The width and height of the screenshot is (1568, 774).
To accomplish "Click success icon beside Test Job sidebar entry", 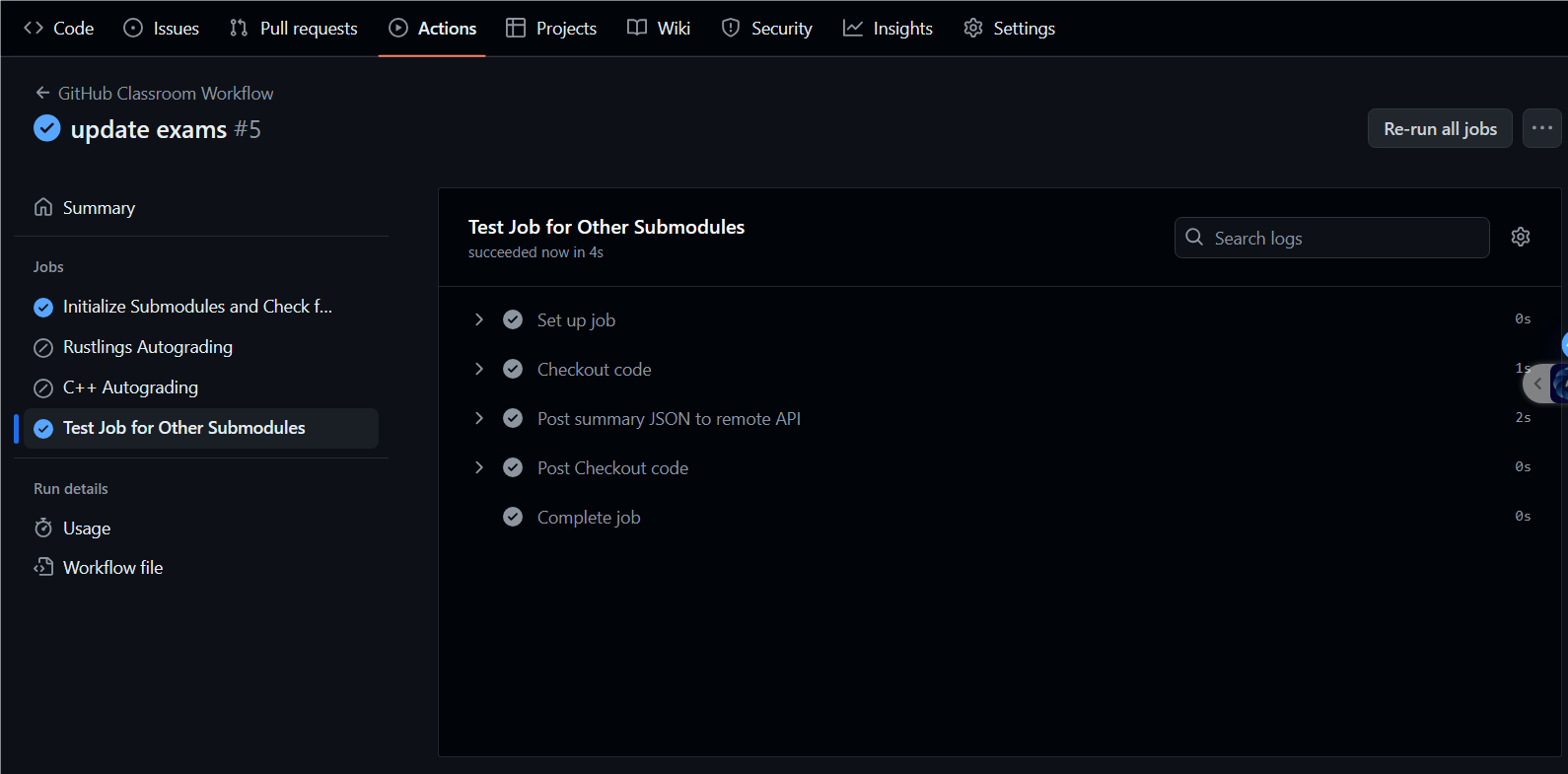I will pos(43,428).
